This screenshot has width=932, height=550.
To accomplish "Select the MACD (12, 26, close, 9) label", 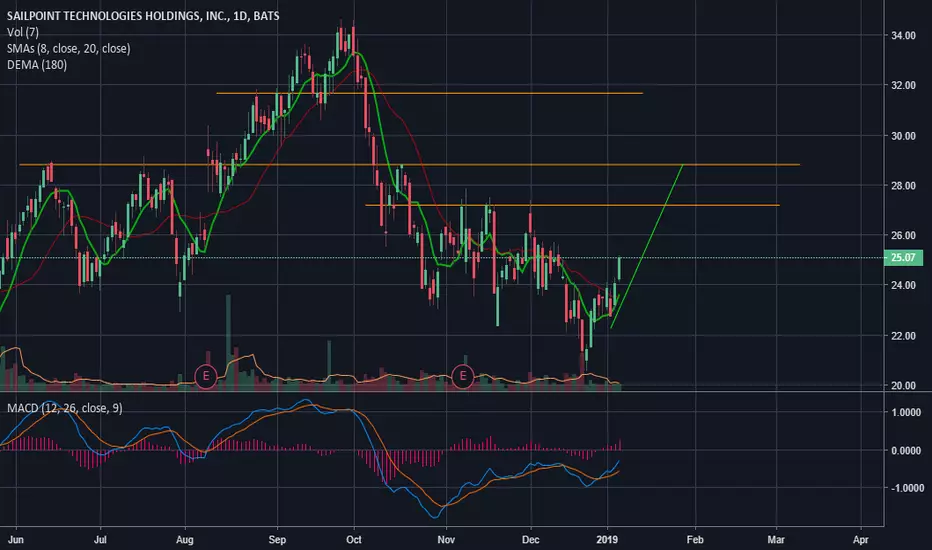I will [x=65, y=408].
